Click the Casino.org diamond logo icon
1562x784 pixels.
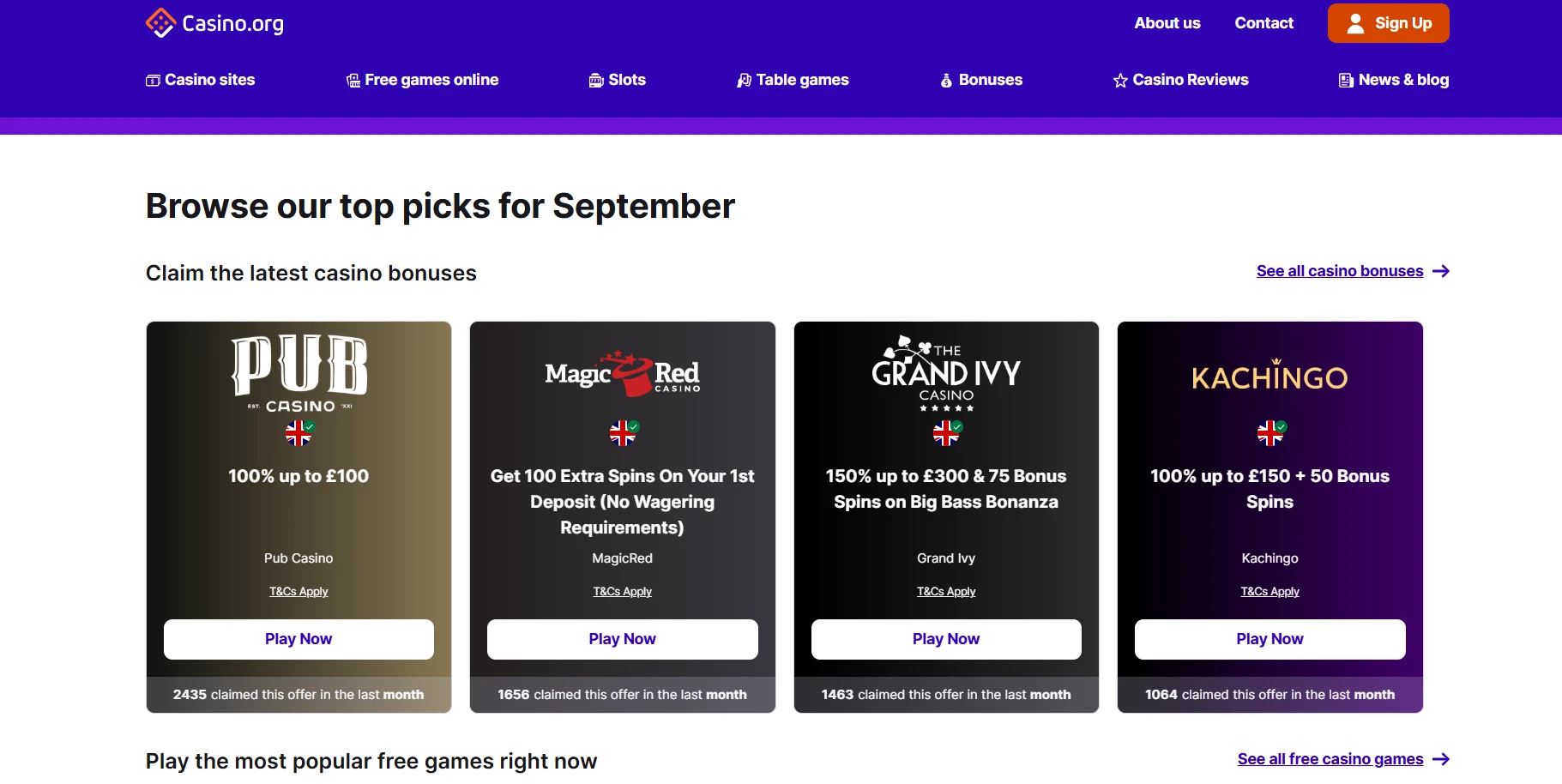[x=160, y=23]
